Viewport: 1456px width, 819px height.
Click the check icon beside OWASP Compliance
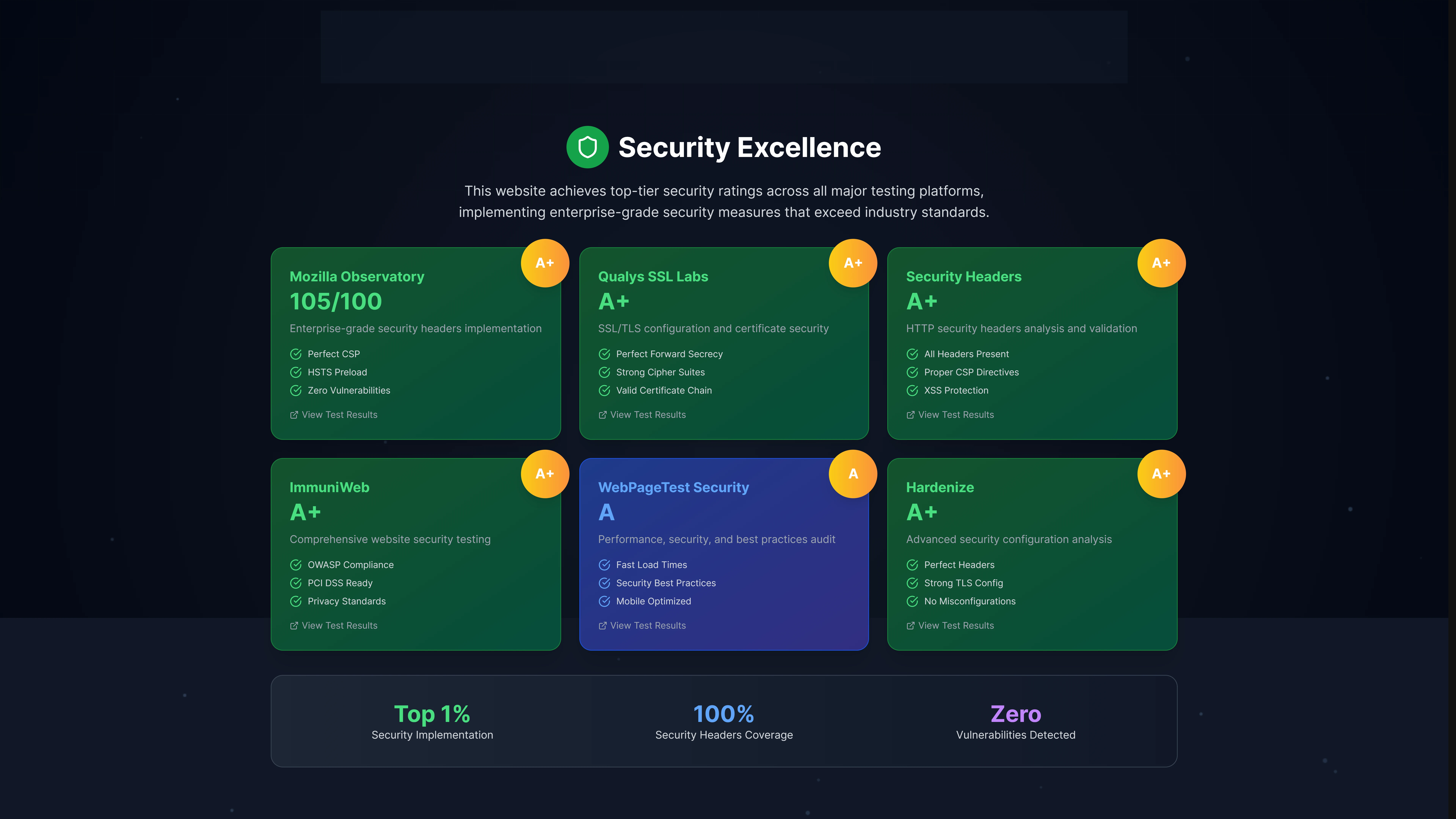click(296, 565)
